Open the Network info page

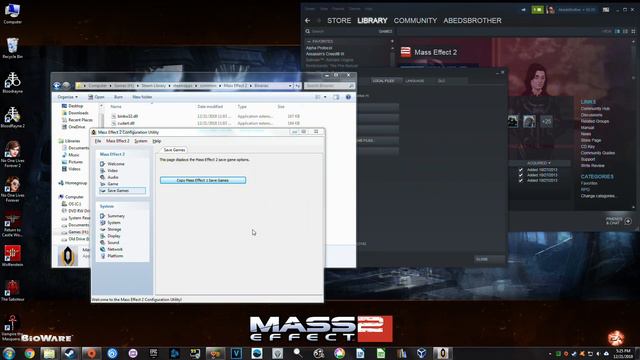tap(115, 249)
